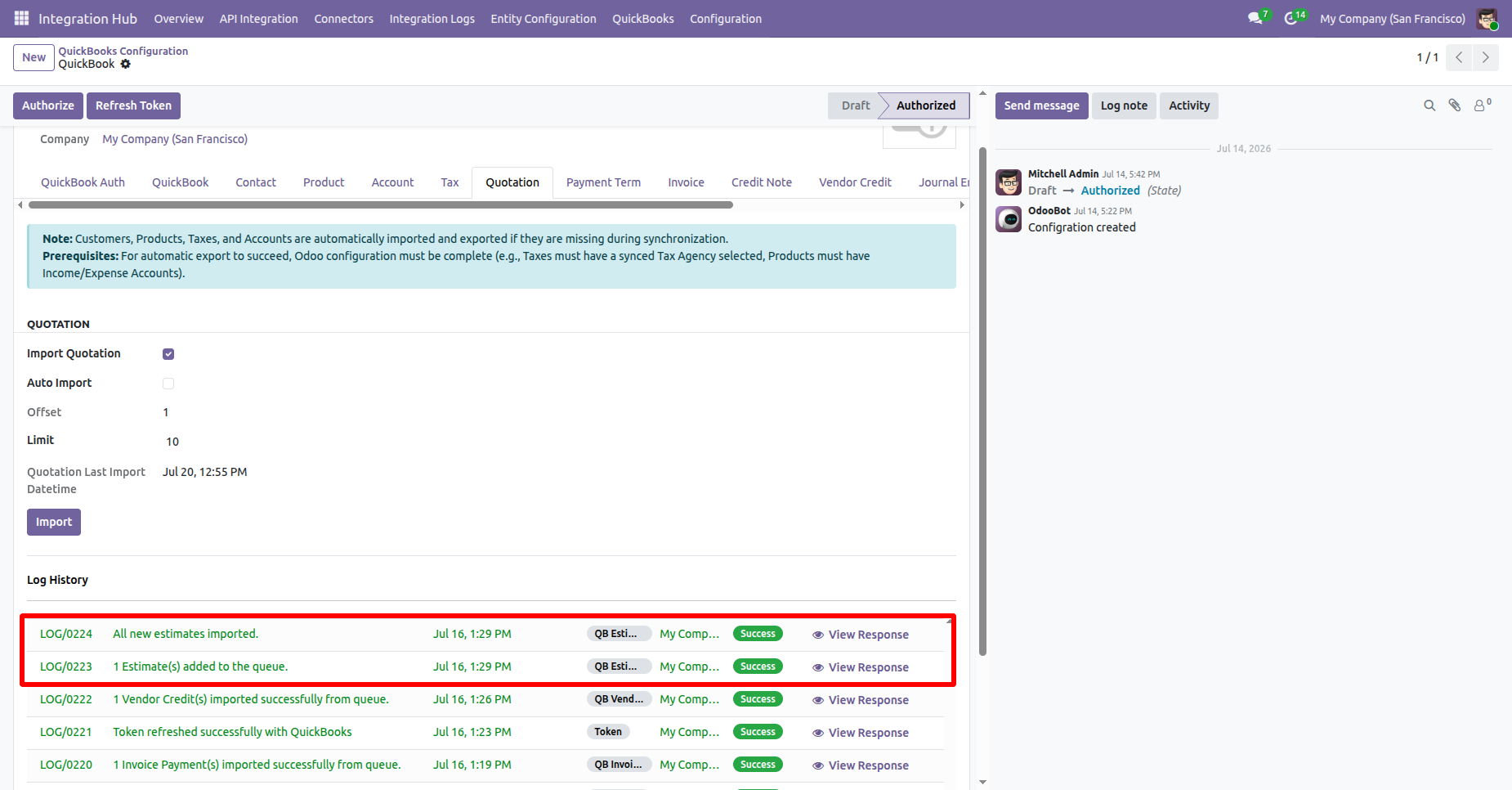Screen dimensions: 1512x790
Task: Click the Log note button
Action: tap(1124, 105)
